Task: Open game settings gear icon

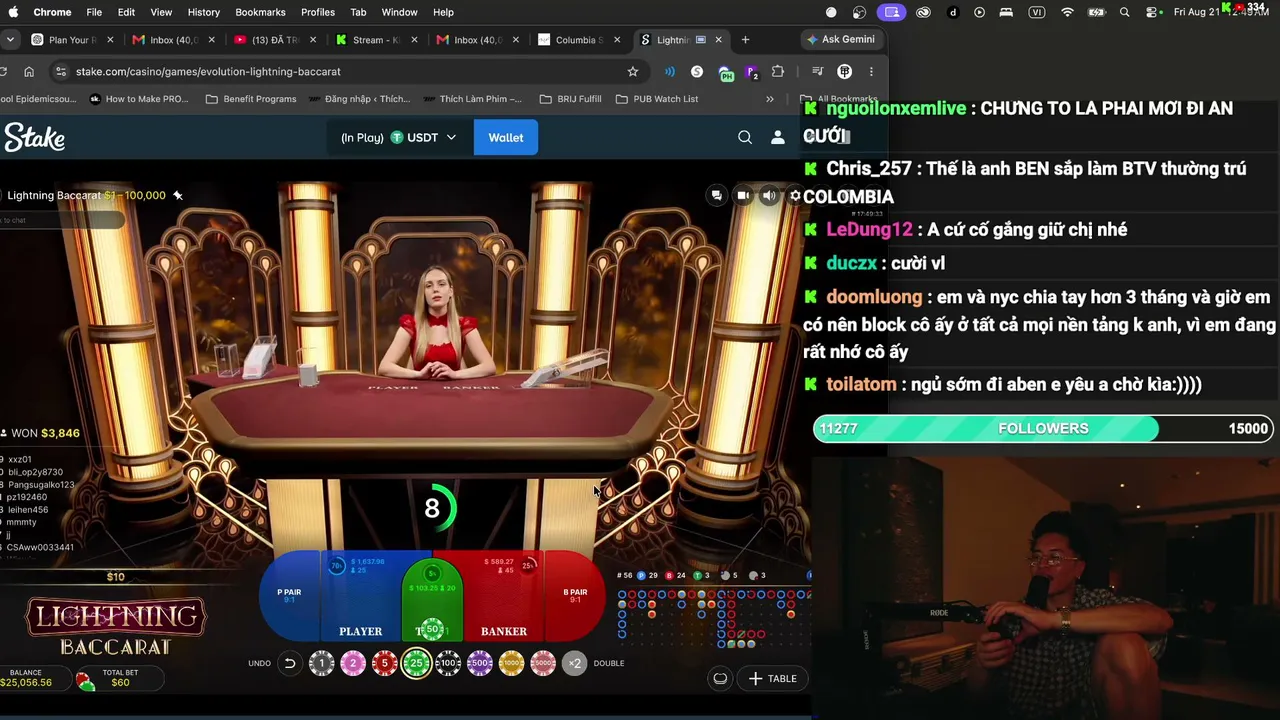Action: (x=795, y=195)
